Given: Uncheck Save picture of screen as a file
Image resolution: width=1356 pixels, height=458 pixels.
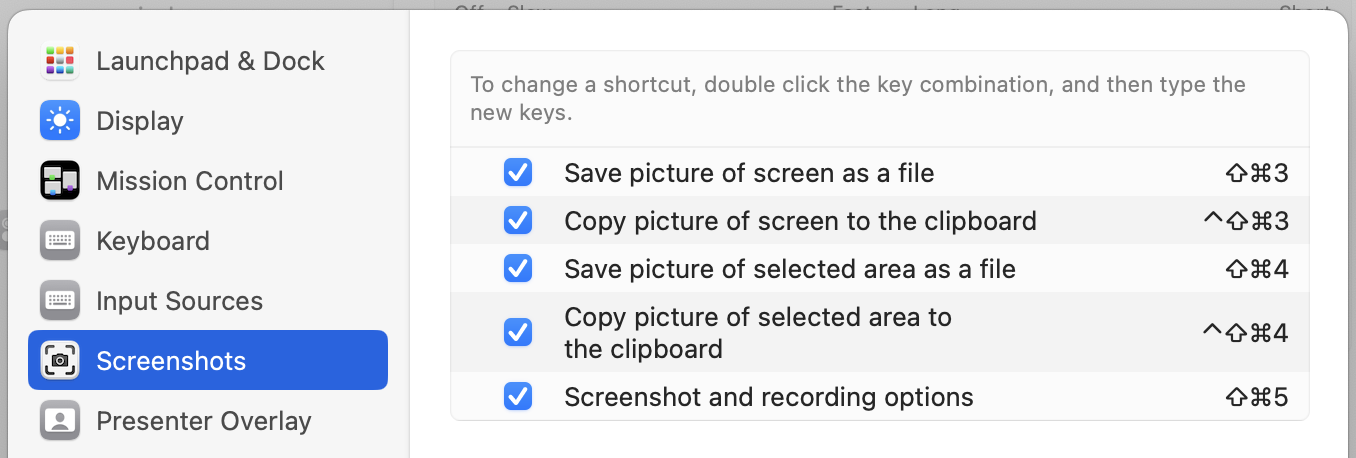Looking at the screenshot, I should [x=518, y=173].
